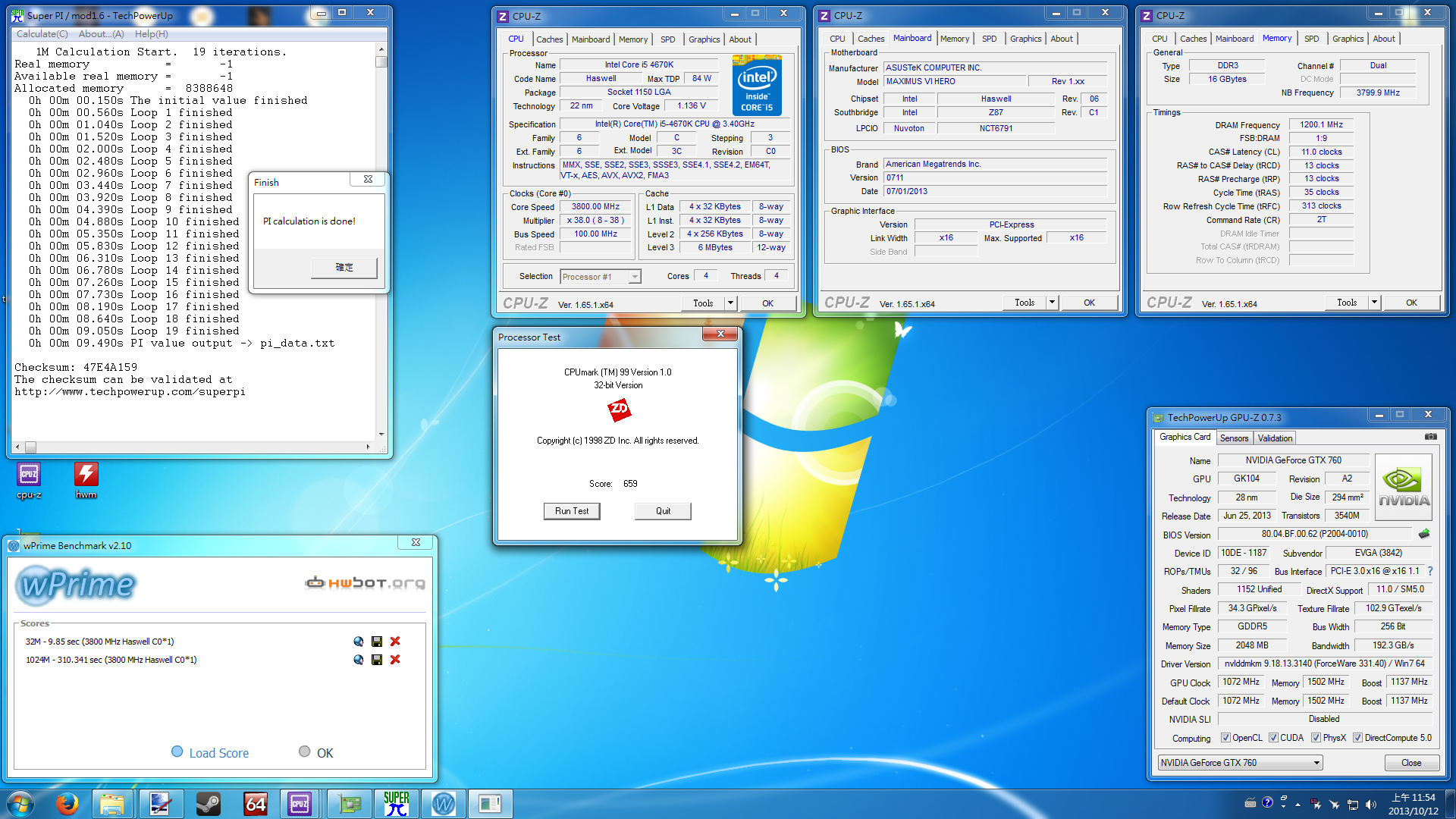Switch to wPrime taskbar button

[444, 804]
